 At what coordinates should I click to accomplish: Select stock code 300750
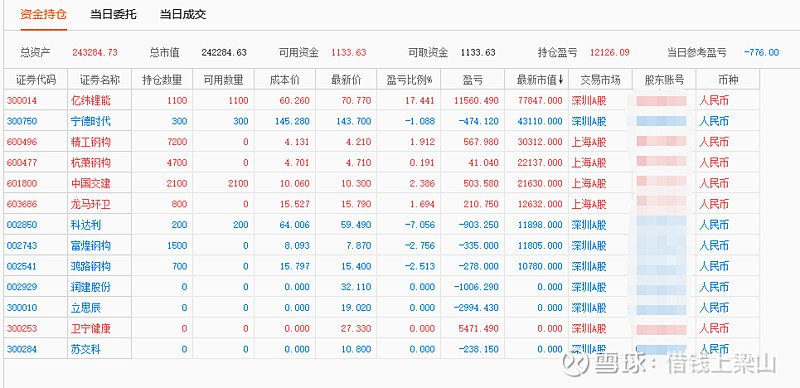22,122
